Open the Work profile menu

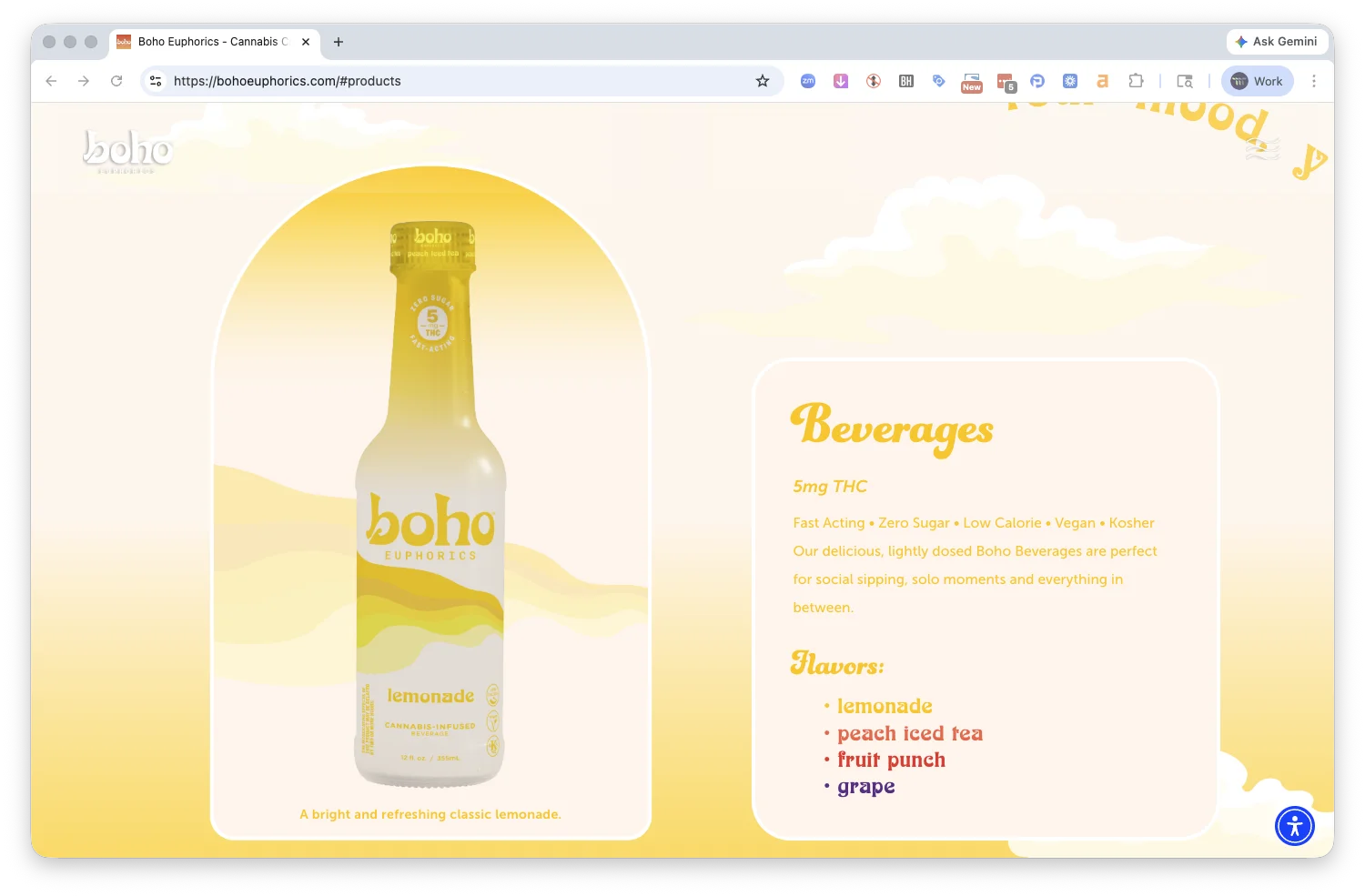[1257, 81]
